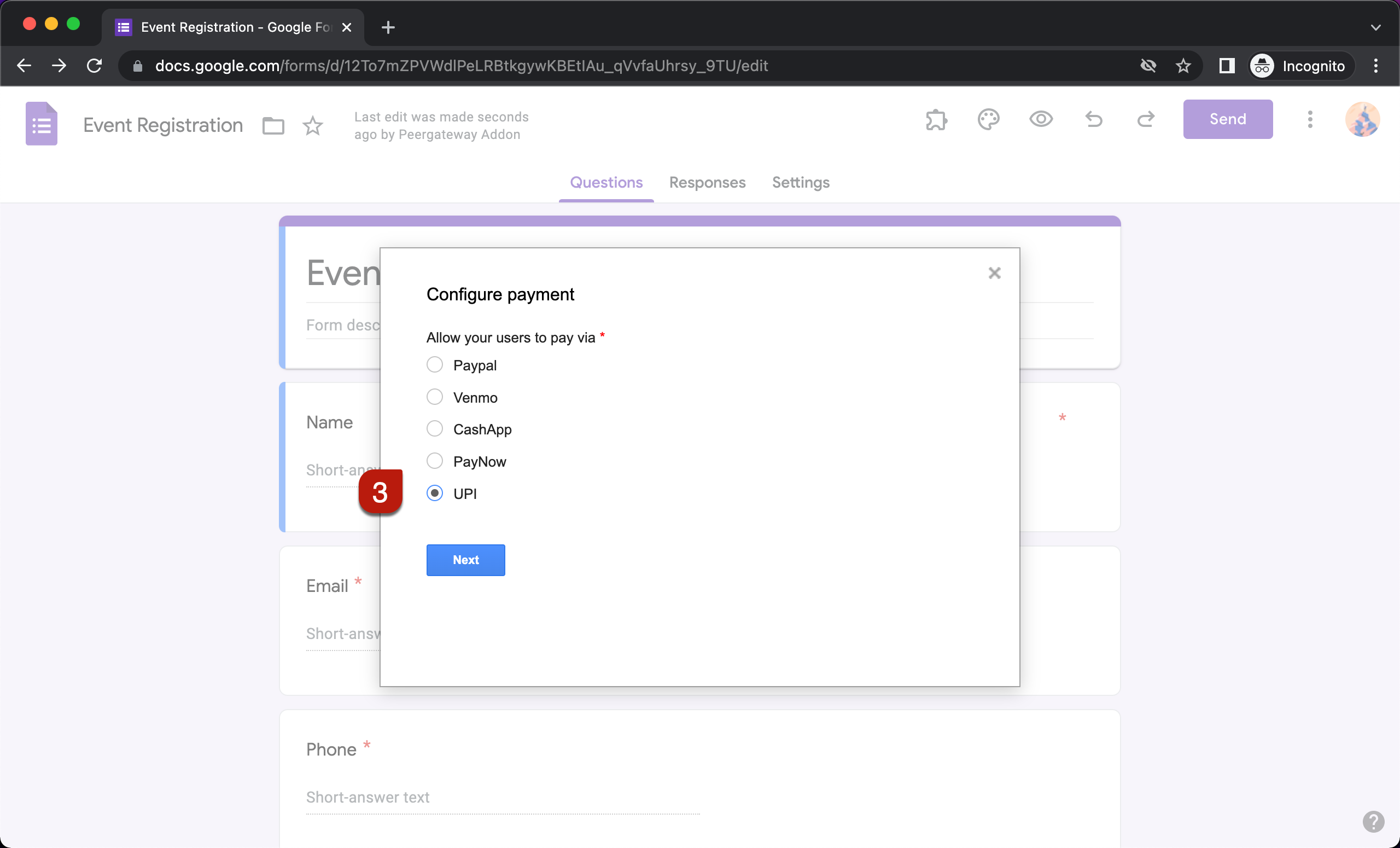This screenshot has width=1400, height=848.
Task: Open the Add-ons puzzle icon
Action: tap(935, 119)
